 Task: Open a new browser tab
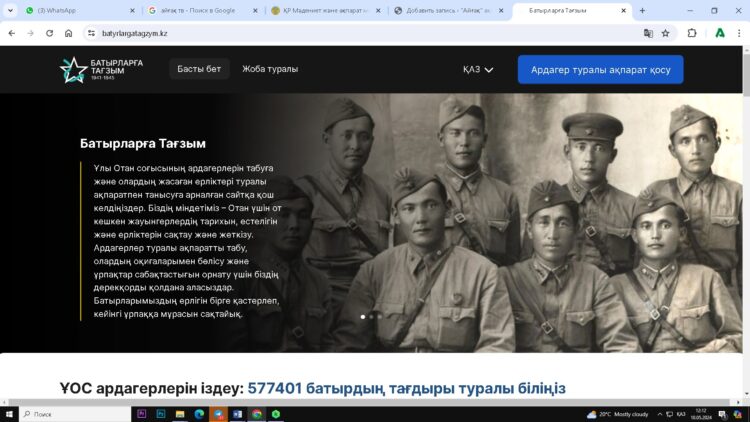[642, 11]
